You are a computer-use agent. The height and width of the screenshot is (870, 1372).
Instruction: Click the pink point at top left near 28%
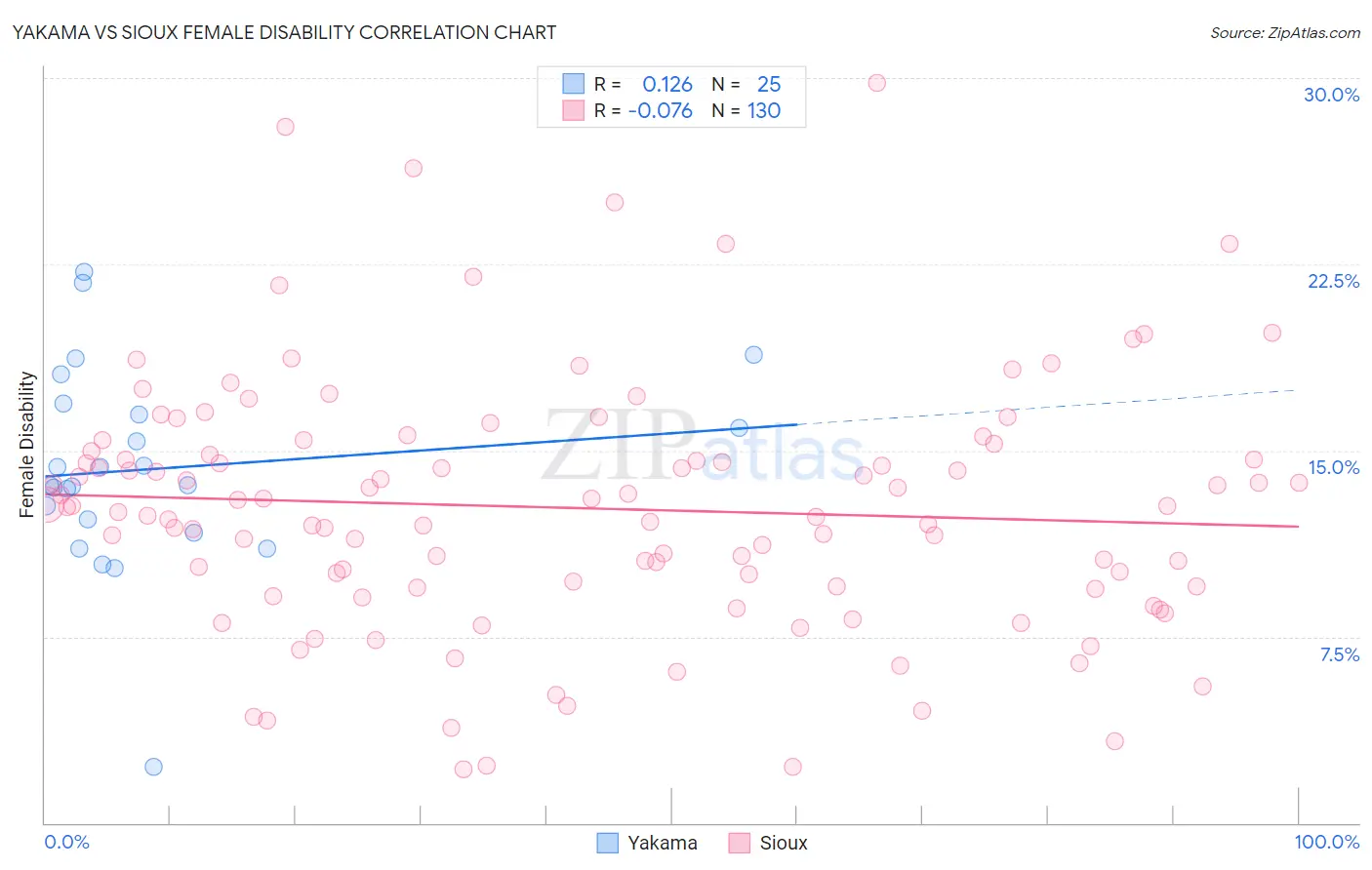285,127
